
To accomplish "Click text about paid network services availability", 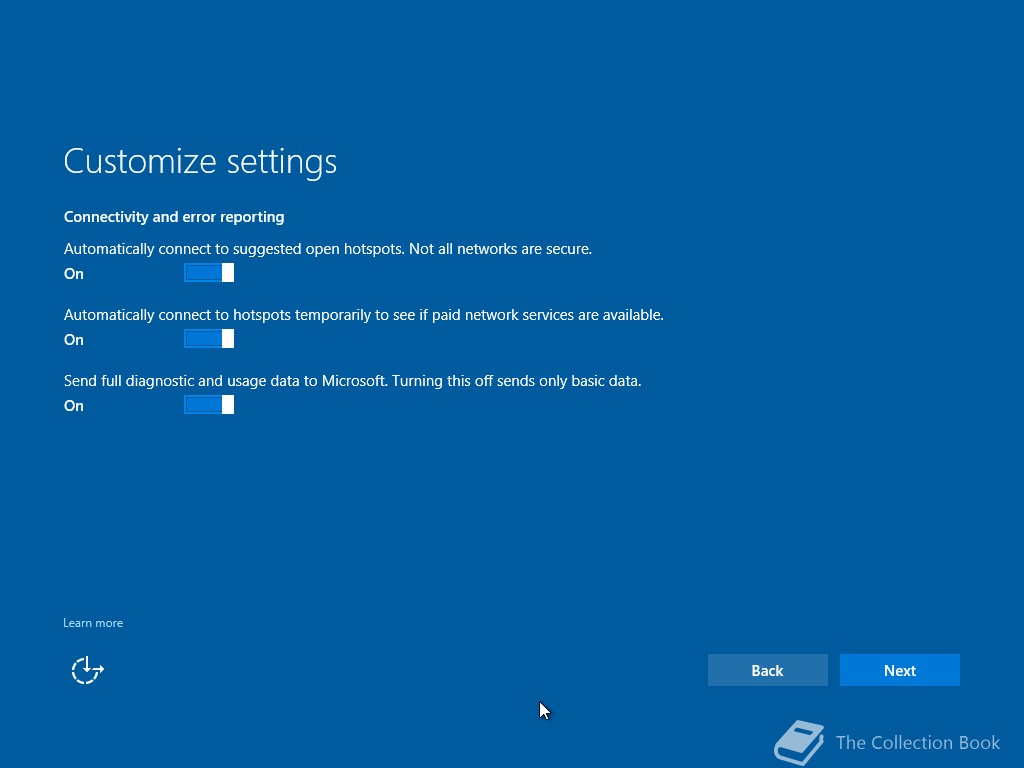I will pyautogui.click(x=364, y=315).
